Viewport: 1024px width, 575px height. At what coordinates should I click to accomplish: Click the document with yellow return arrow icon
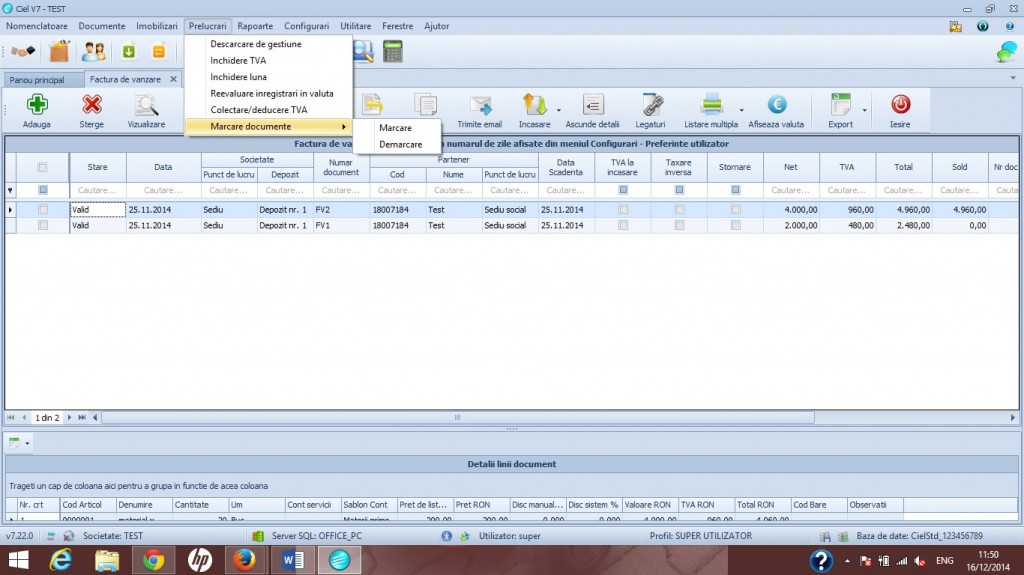pyautogui.click(x=372, y=105)
